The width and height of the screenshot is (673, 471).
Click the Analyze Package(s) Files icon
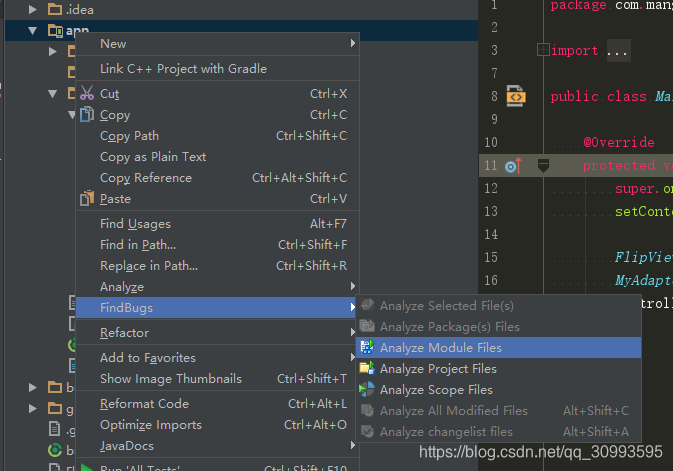[x=367, y=326]
